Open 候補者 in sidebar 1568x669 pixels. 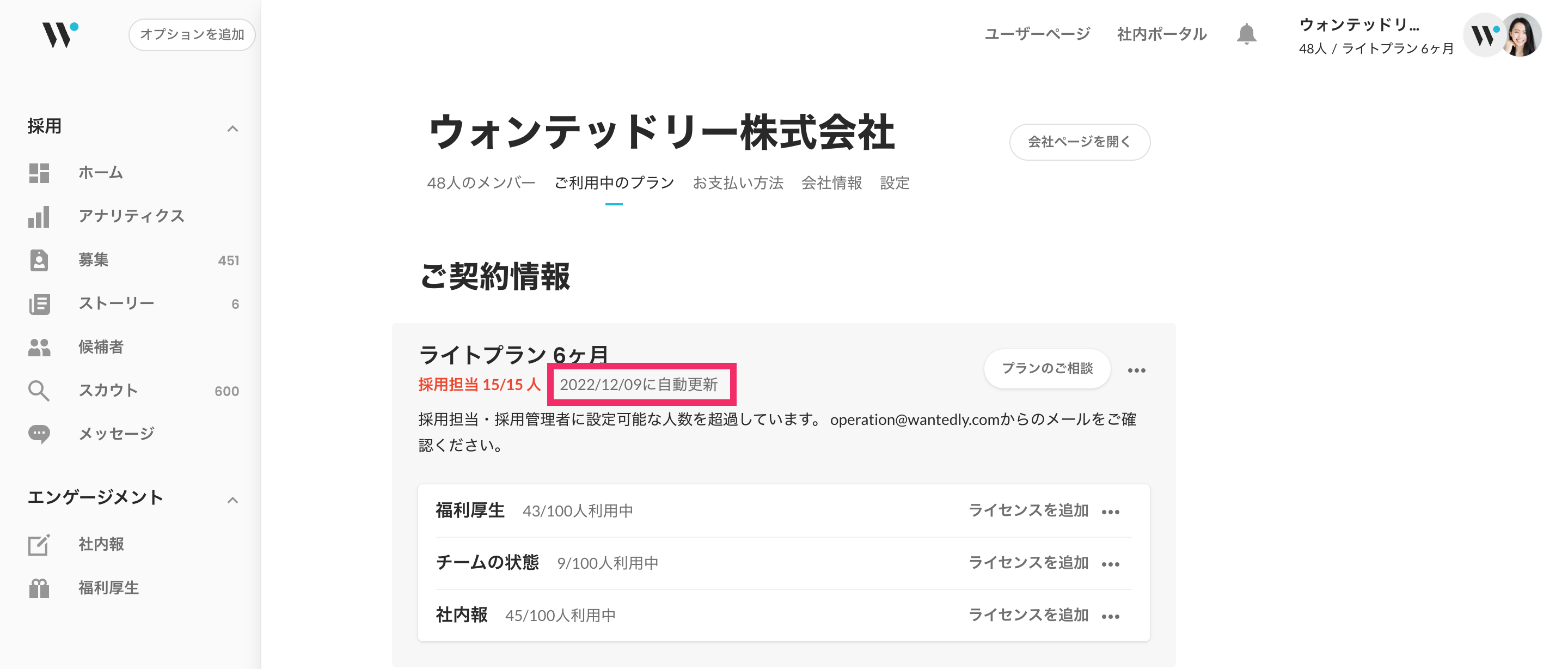coord(101,347)
